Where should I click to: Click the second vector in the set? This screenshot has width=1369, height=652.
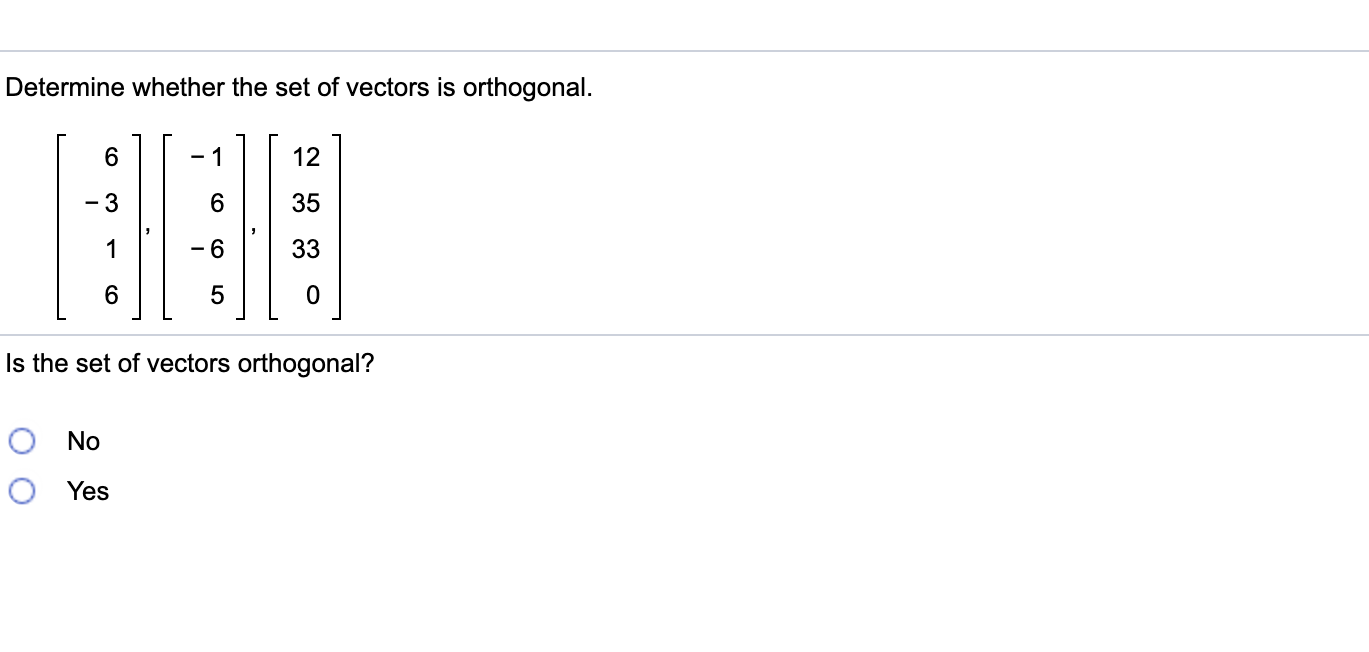(x=203, y=228)
